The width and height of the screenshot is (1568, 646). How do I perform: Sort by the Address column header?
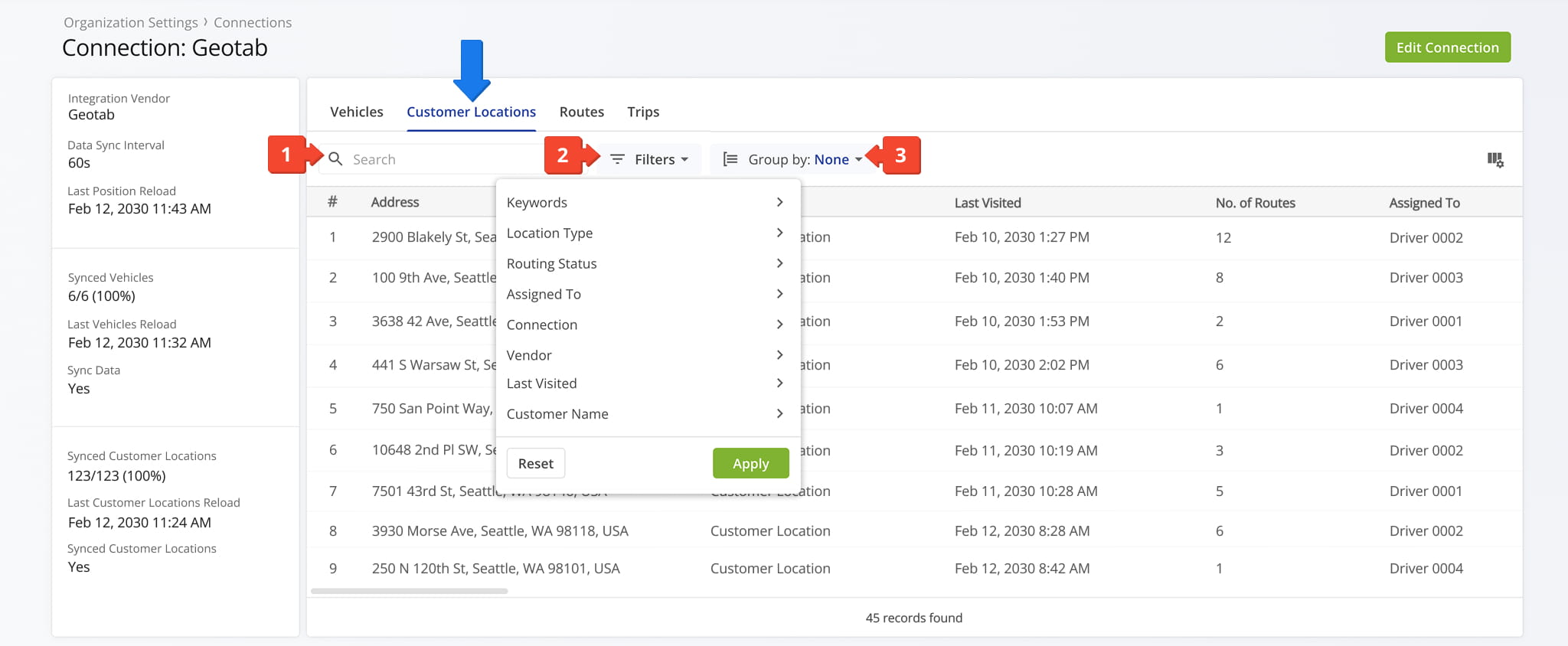(395, 202)
